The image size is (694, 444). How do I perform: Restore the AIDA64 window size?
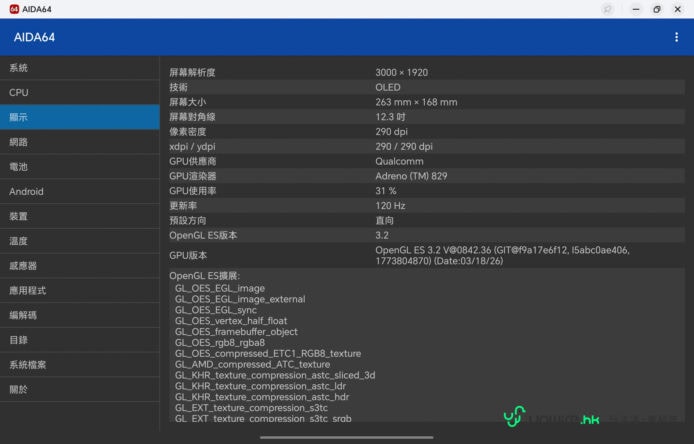point(657,9)
